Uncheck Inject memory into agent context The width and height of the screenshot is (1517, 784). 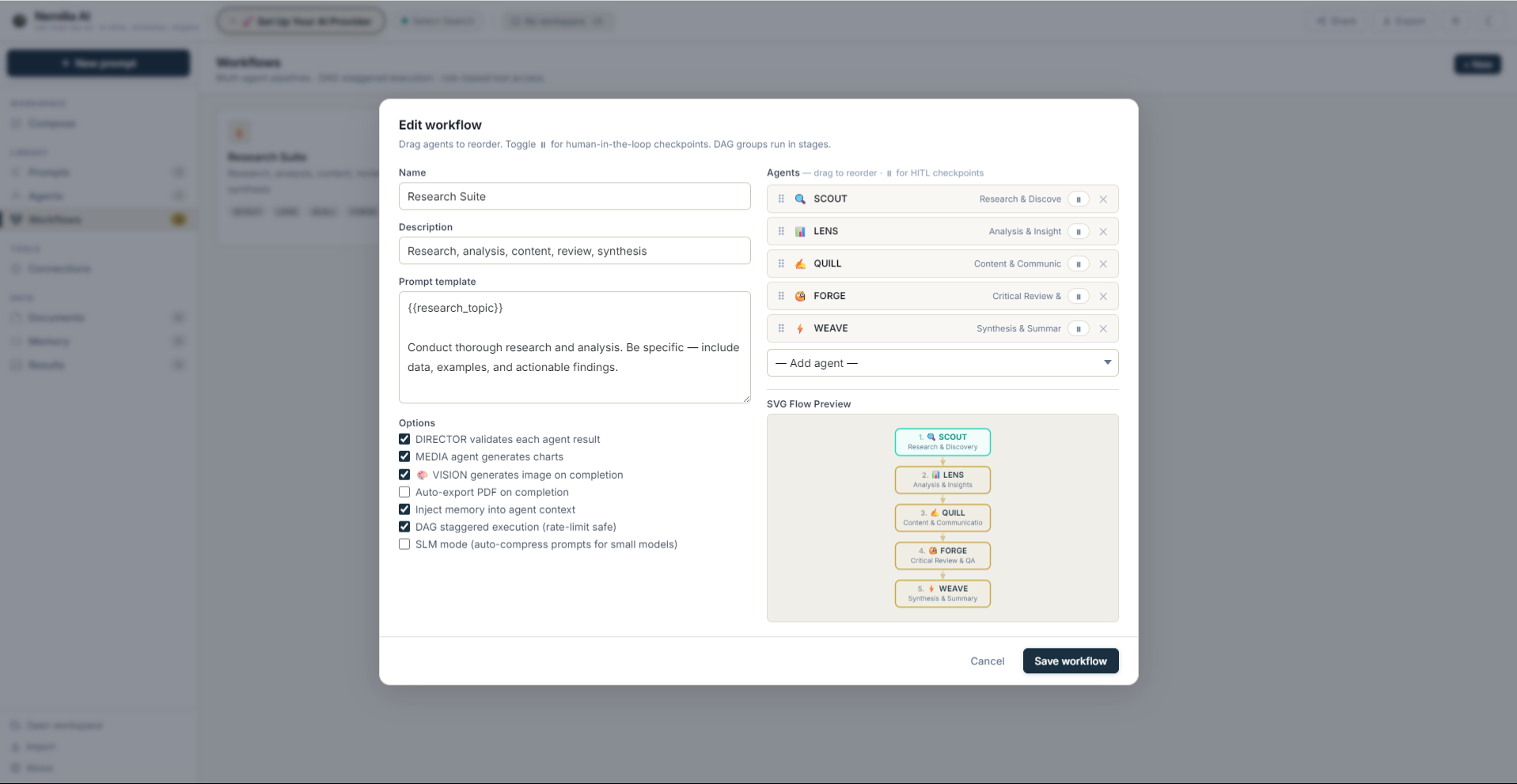[x=404, y=509]
